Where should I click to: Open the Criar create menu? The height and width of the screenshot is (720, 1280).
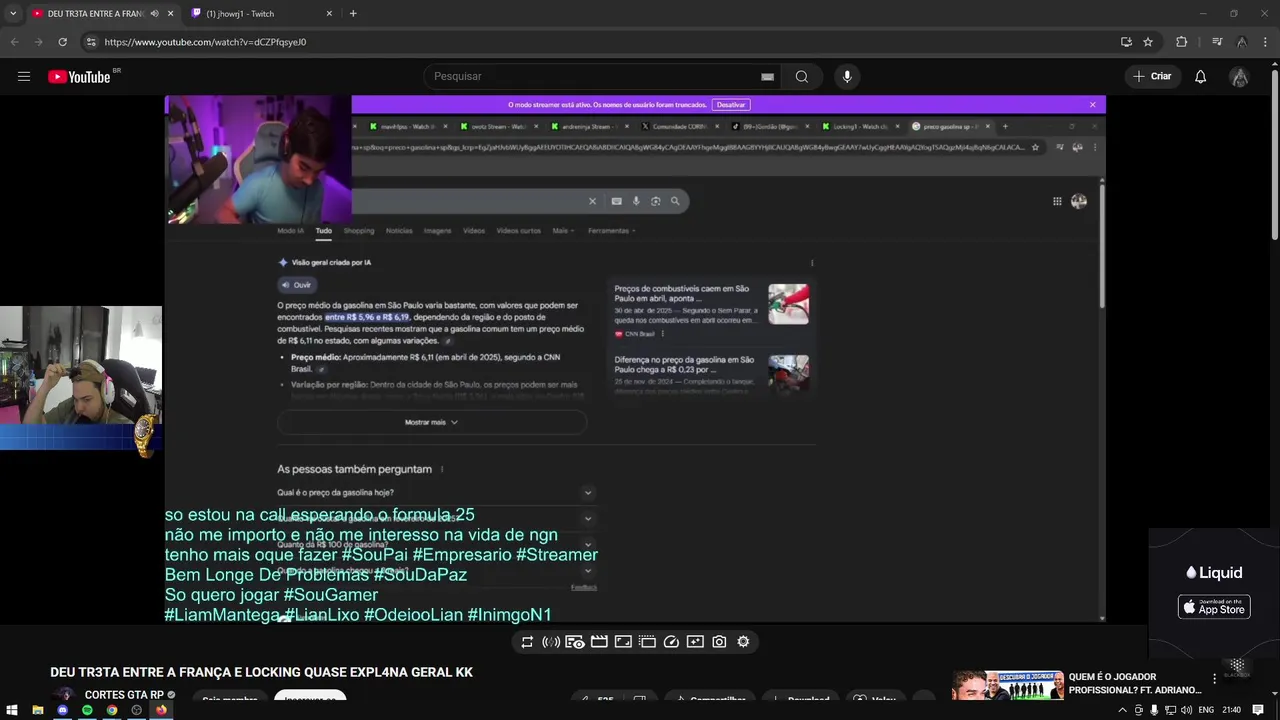click(1152, 76)
